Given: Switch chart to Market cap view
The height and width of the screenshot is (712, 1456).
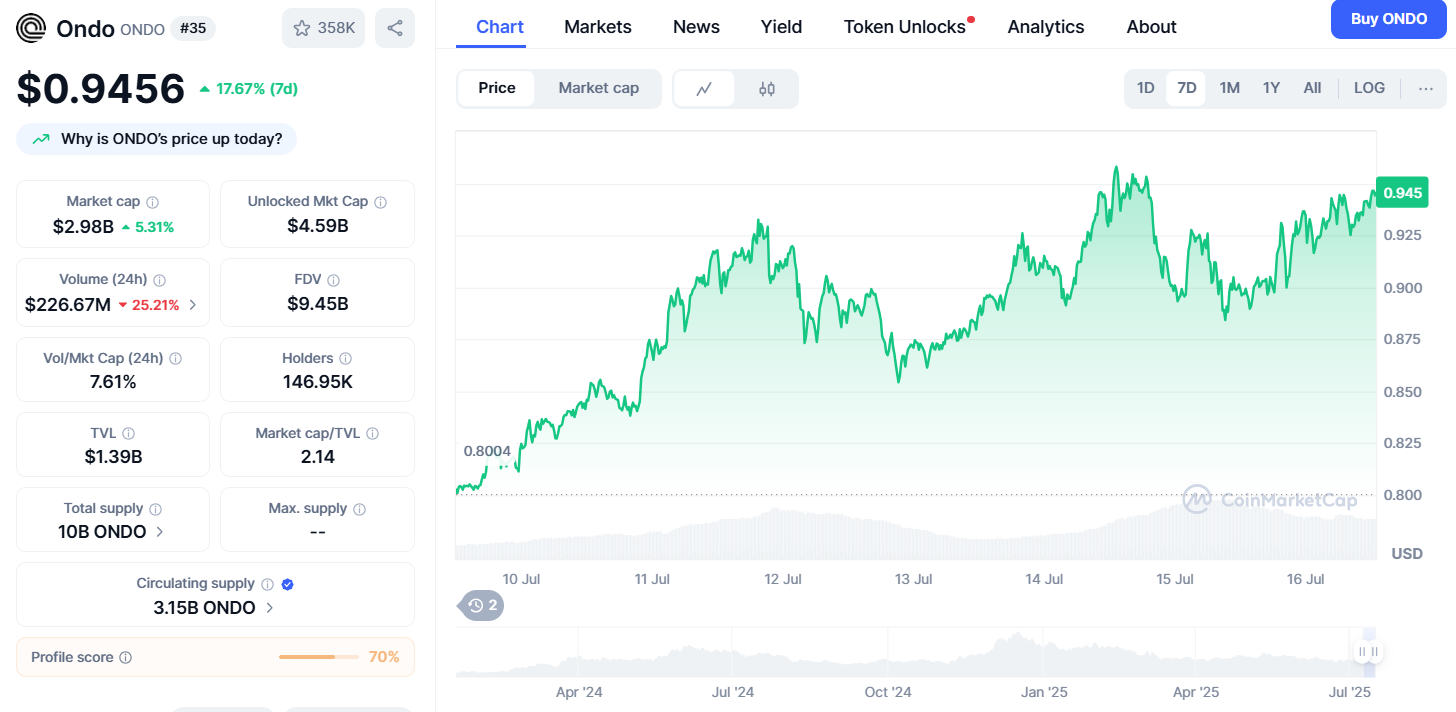Looking at the screenshot, I should click(598, 88).
